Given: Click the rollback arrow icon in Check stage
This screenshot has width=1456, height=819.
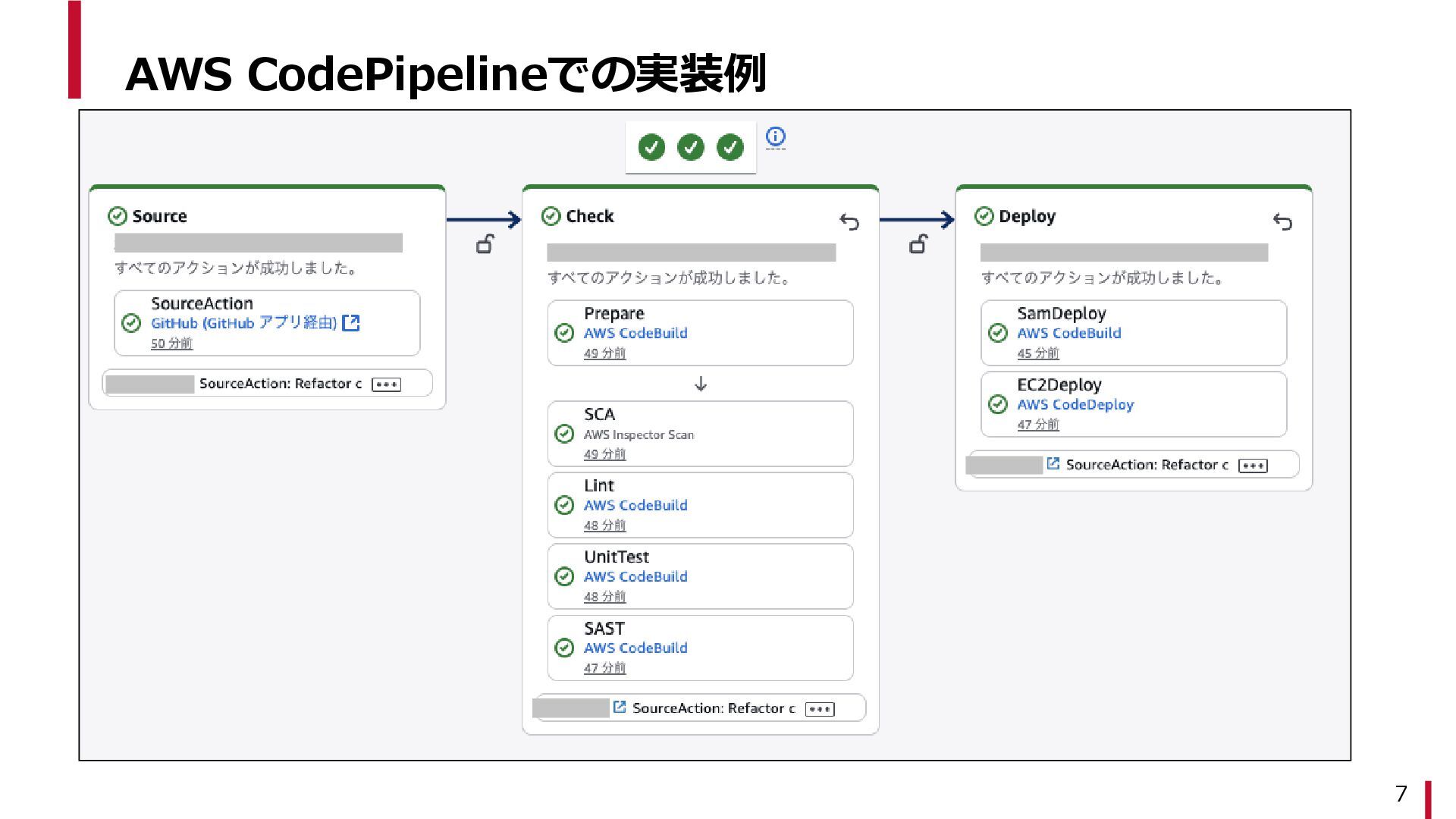Looking at the screenshot, I should (849, 221).
